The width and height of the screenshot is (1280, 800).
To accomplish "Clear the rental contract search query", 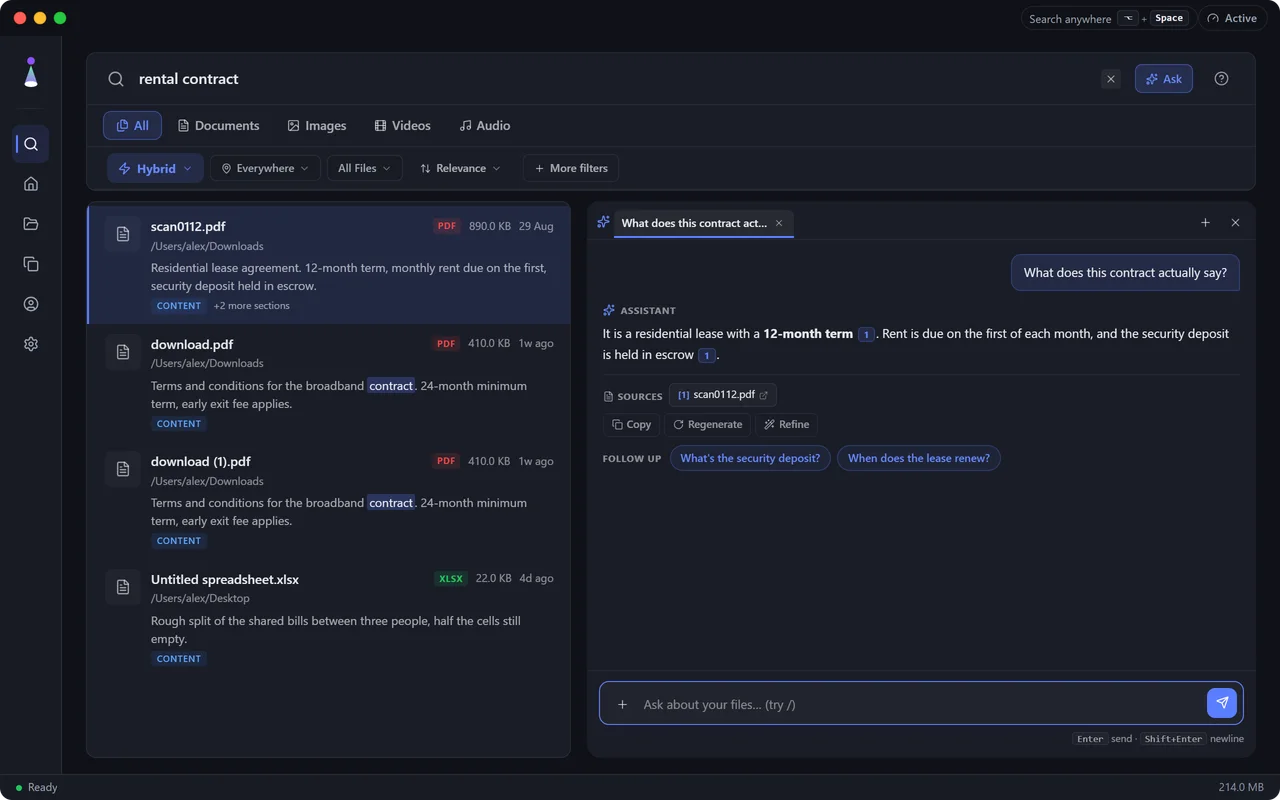I will (1110, 79).
